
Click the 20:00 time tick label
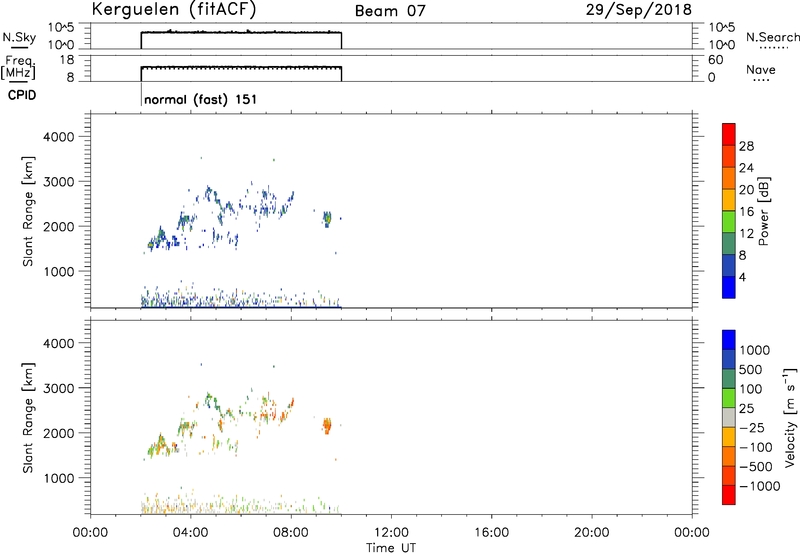[x=592, y=533]
